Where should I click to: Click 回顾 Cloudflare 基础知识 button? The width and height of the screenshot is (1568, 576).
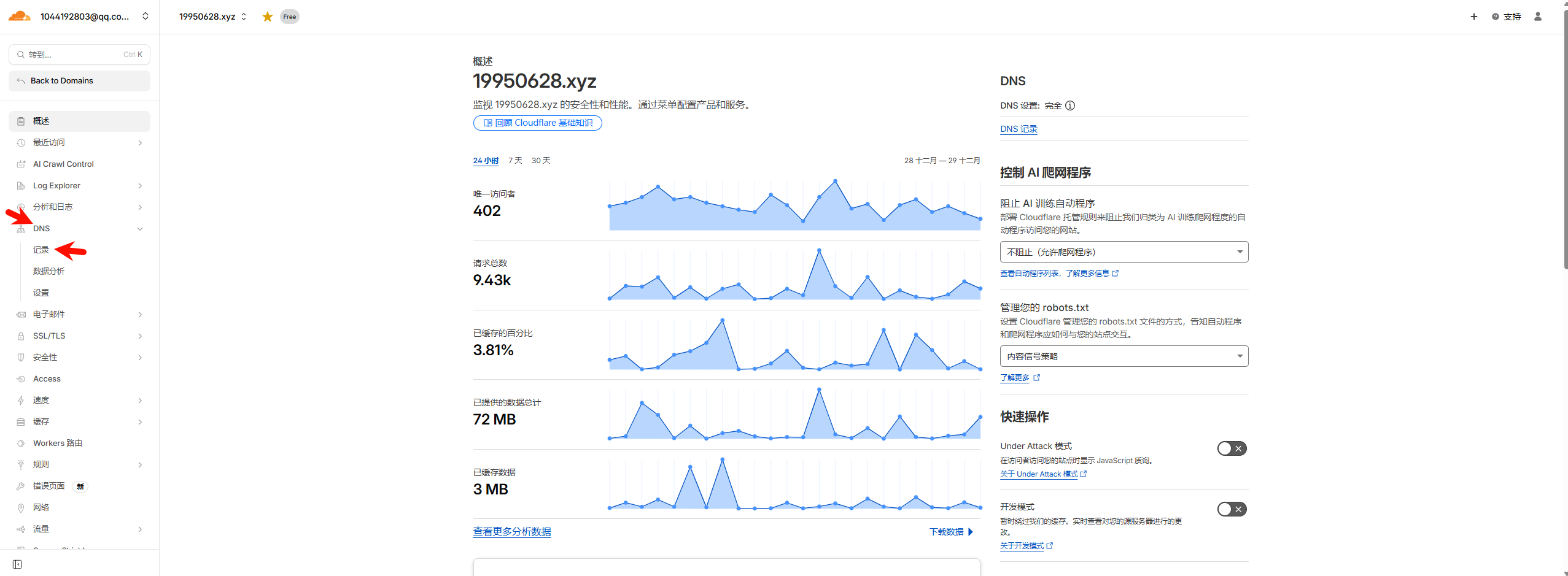(537, 123)
